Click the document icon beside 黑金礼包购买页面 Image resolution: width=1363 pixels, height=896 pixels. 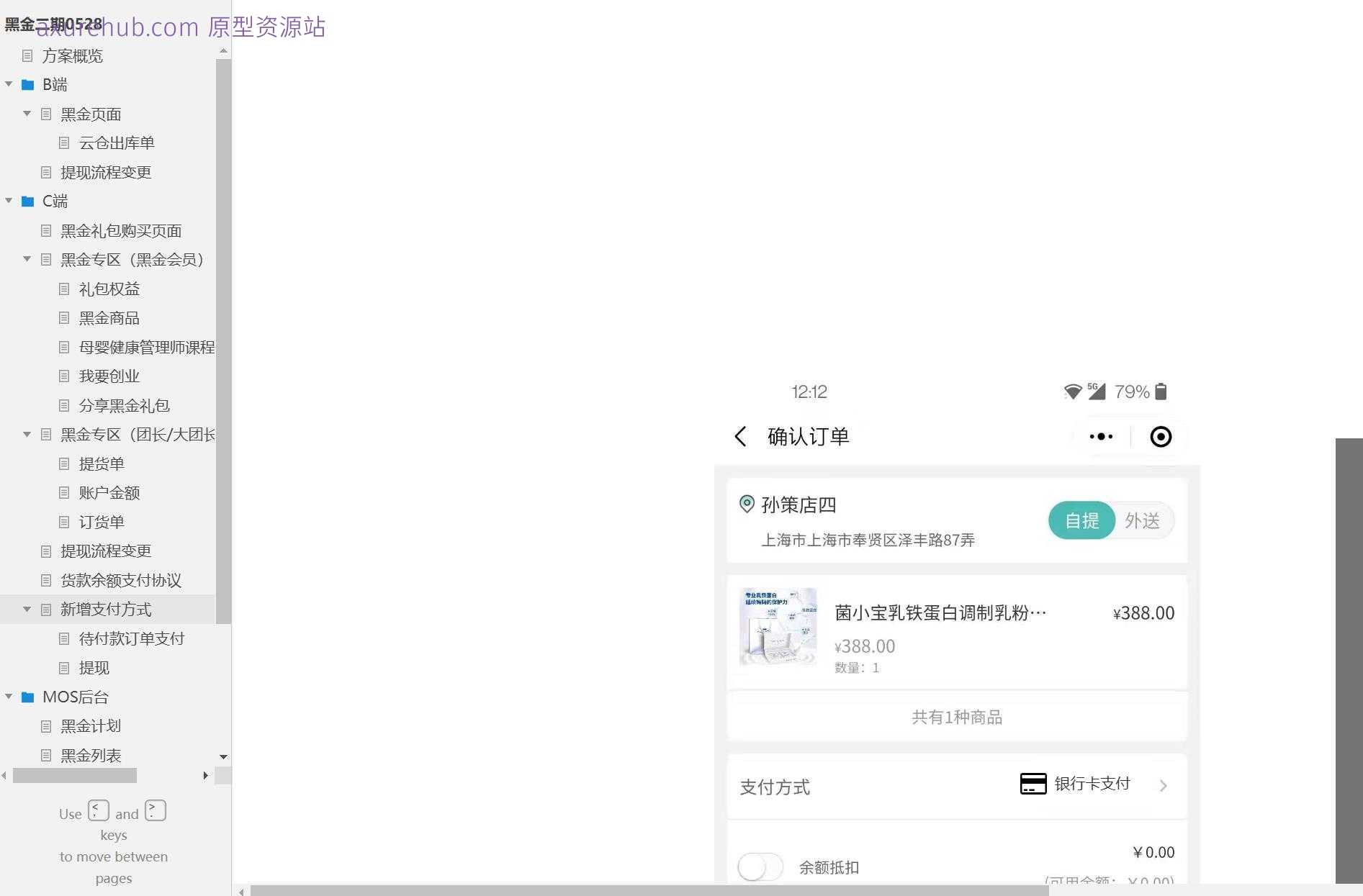45,230
